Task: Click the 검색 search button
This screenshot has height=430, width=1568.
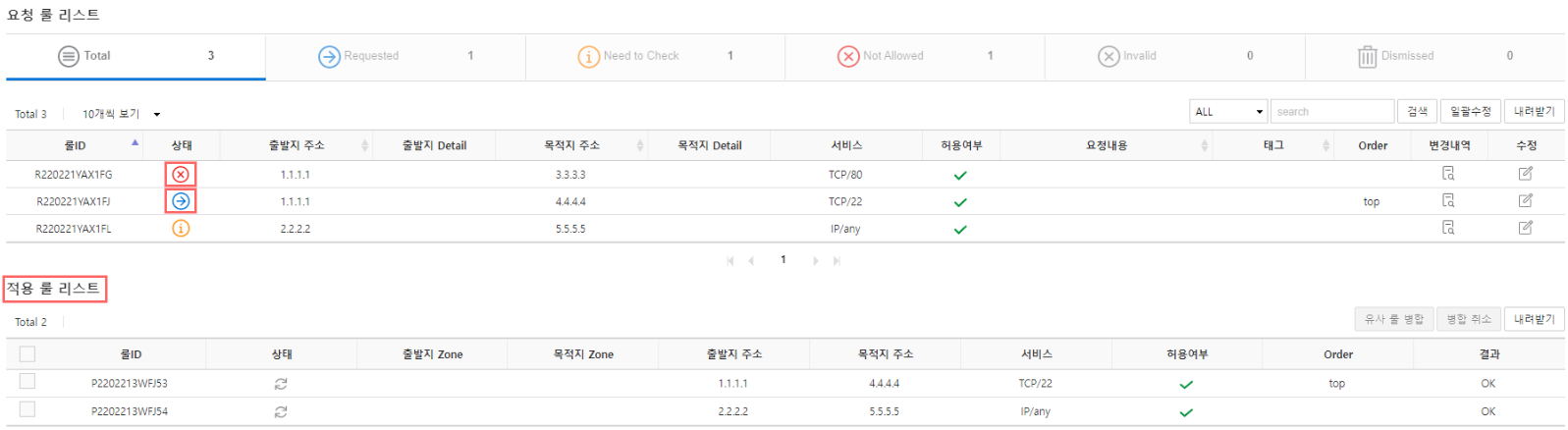Action: click(1418, 112)
